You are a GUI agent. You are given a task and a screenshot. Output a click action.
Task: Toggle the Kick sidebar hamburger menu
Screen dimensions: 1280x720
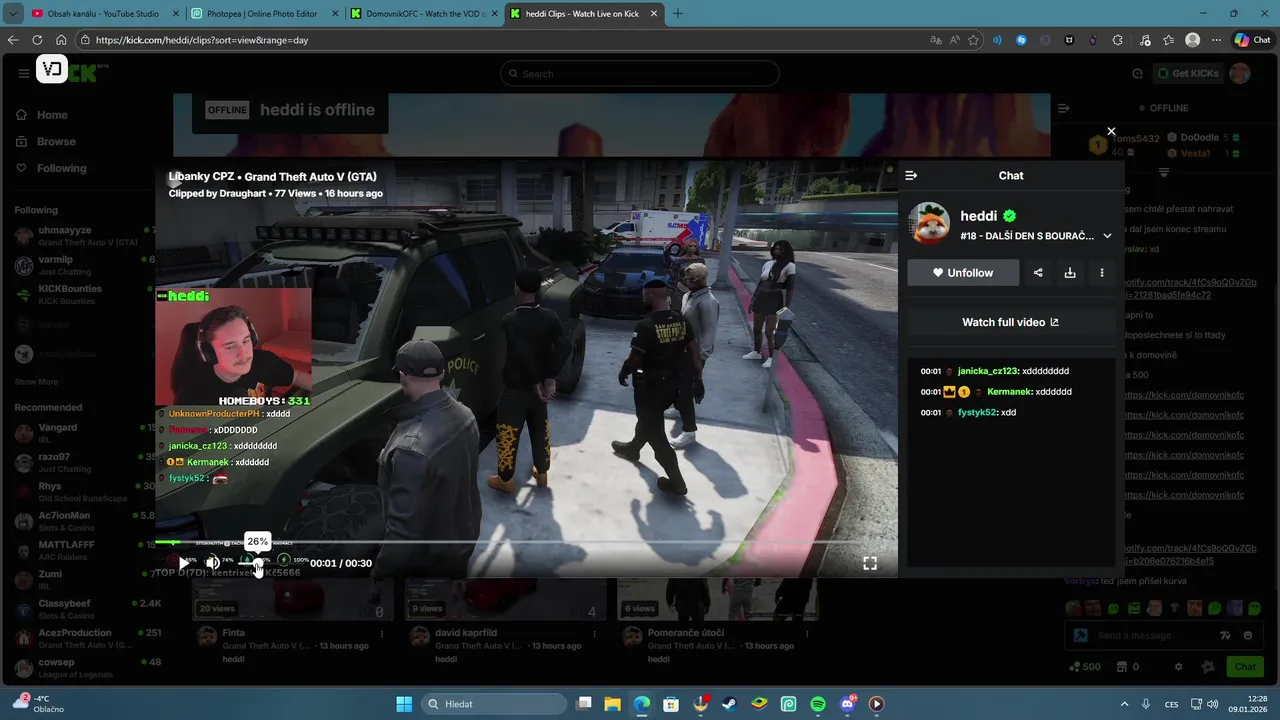[x=23, y=73]
